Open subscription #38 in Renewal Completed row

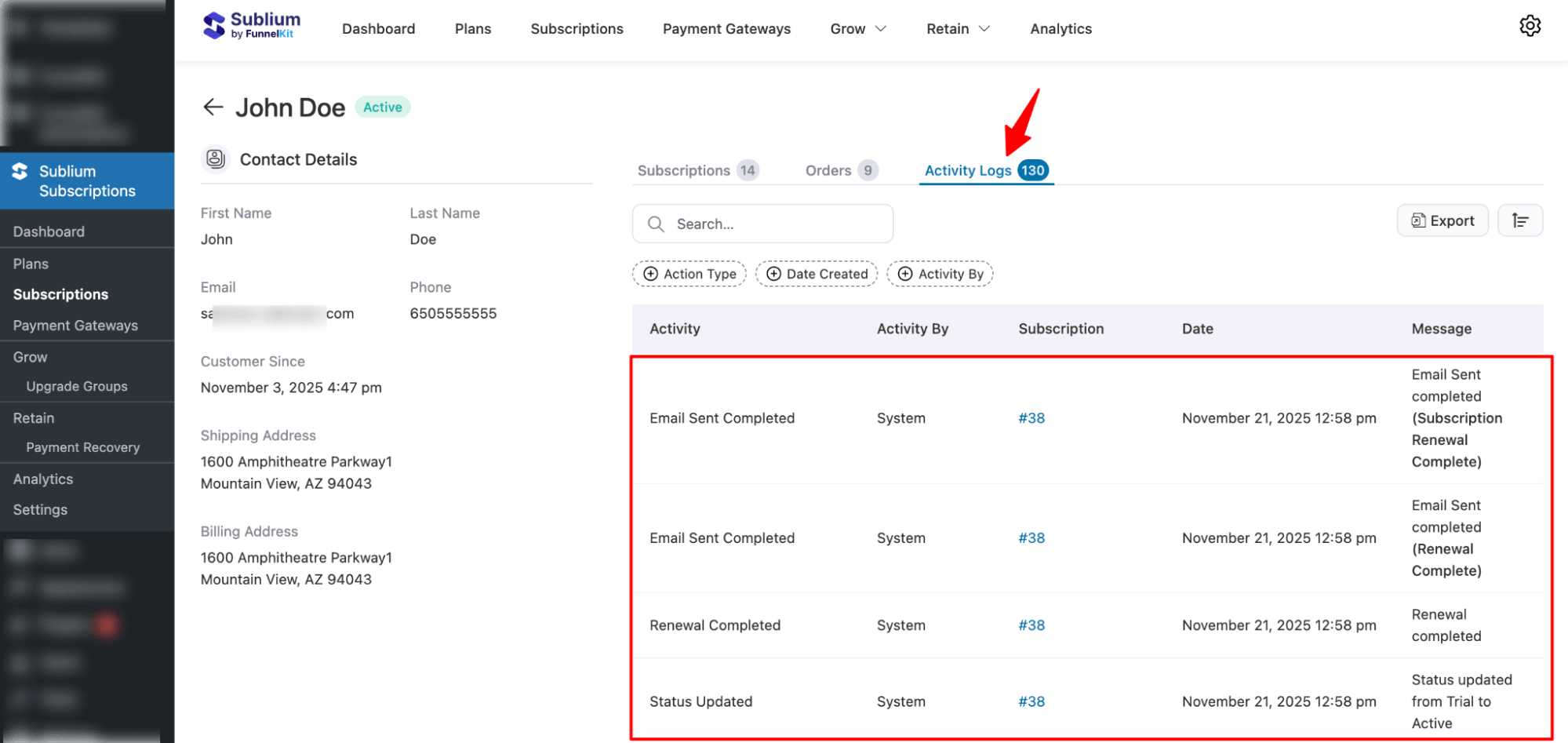[x=1031, y=625]
